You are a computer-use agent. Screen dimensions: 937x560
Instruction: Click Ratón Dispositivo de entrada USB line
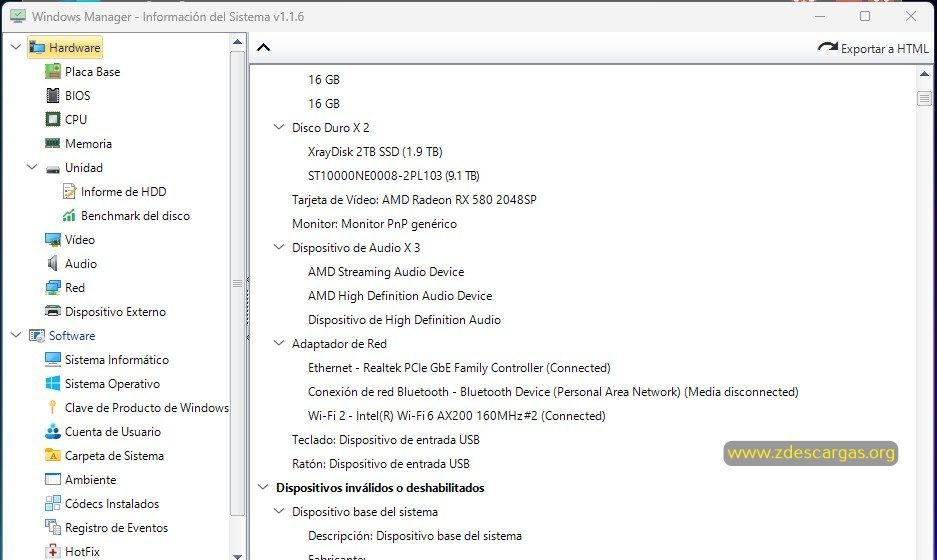tap(381, 464)
